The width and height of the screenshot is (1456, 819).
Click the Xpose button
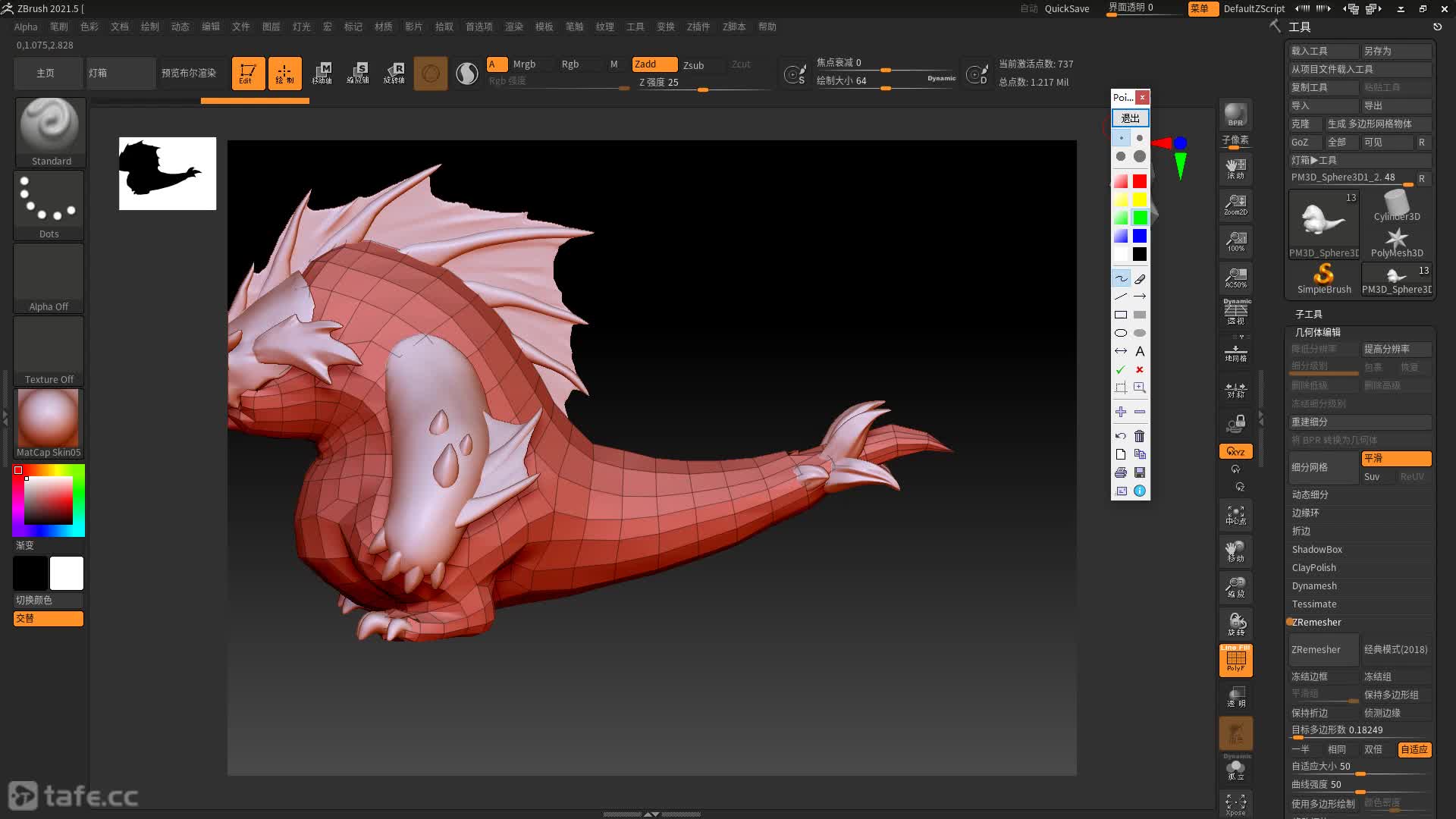[1235, 804]
